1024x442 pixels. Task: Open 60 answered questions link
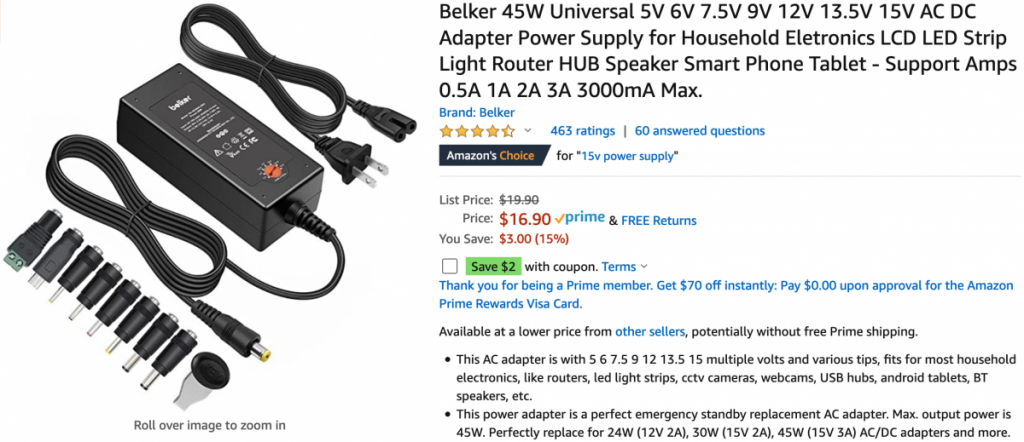(699, 131)
